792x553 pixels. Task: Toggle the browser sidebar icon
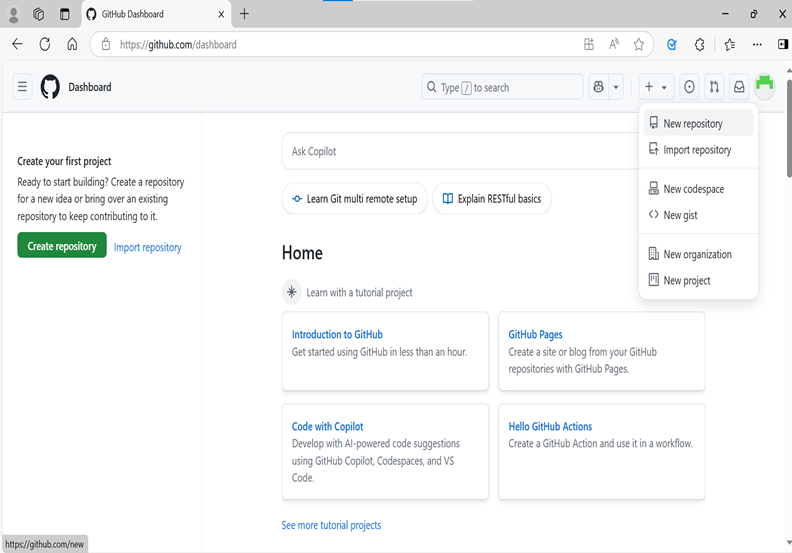pyautogui.click(x=782, y=44)
